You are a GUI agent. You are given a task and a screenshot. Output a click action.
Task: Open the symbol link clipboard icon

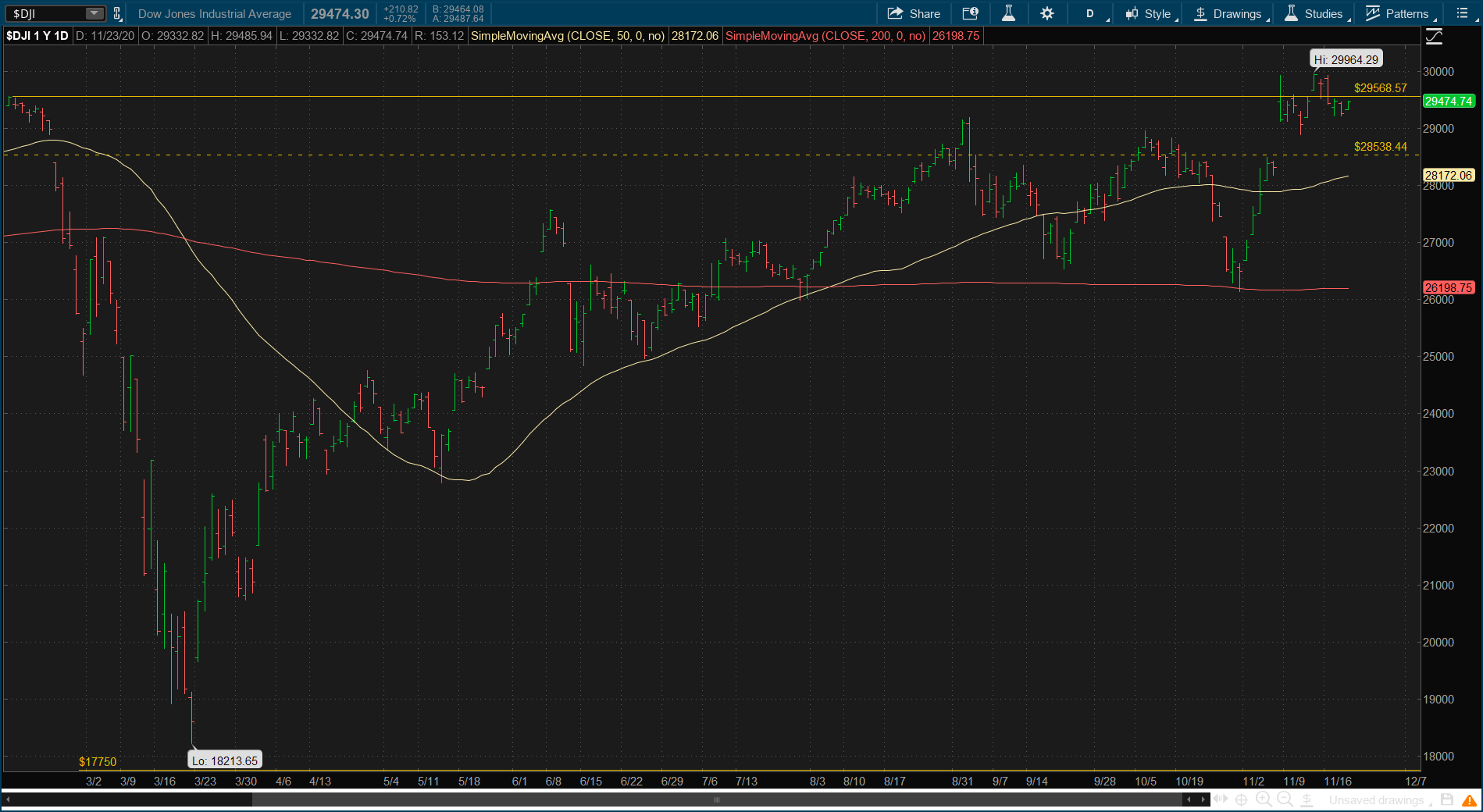click(x=117, y=13)
